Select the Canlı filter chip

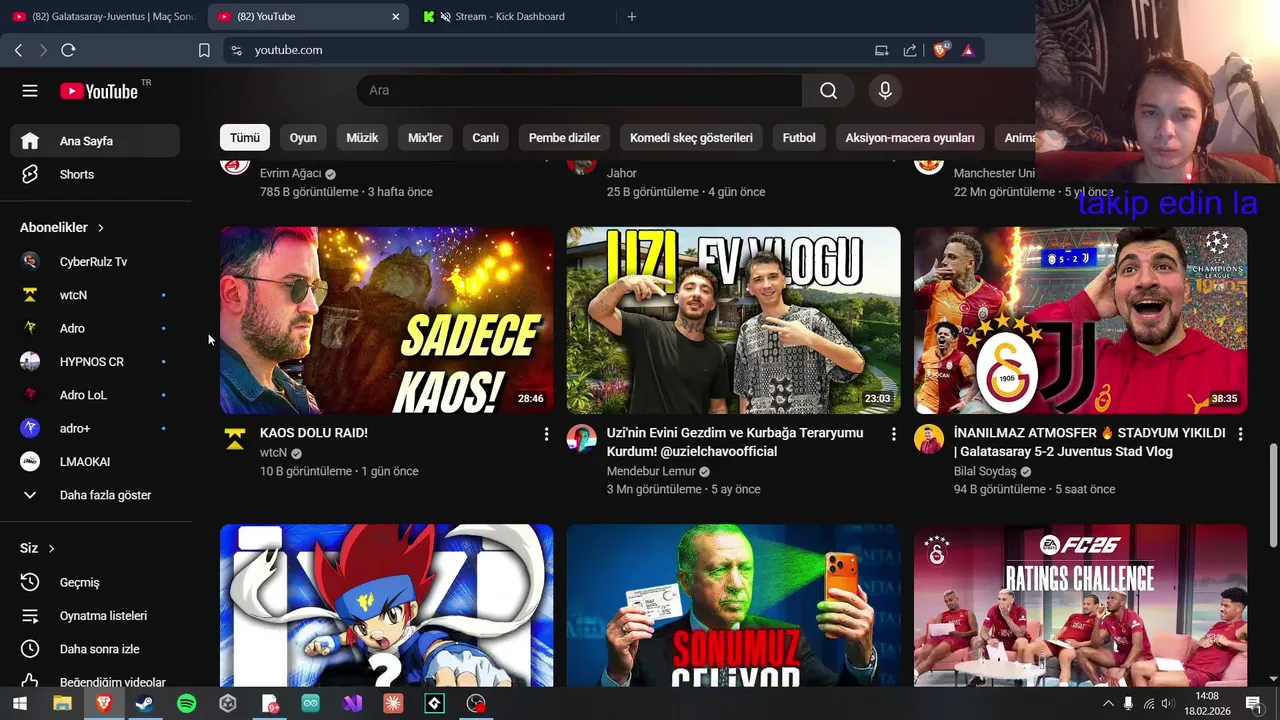(485, 138)
